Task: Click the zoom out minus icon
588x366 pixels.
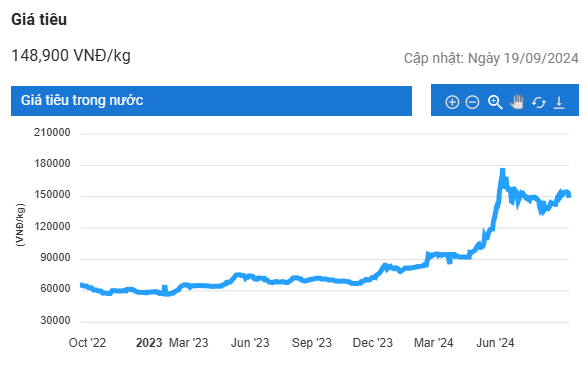Action: 472,102
